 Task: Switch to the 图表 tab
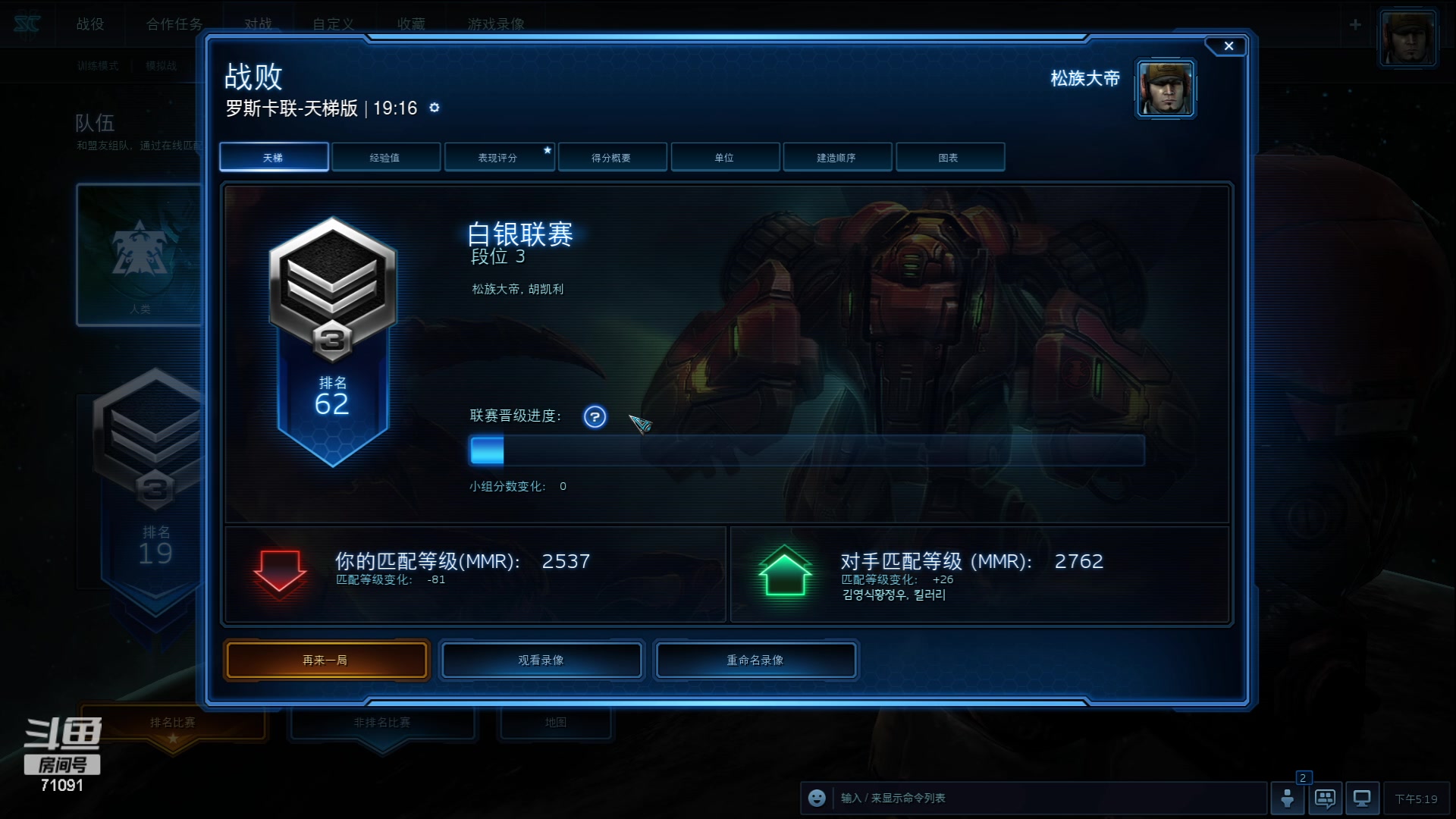click(949, 158)
